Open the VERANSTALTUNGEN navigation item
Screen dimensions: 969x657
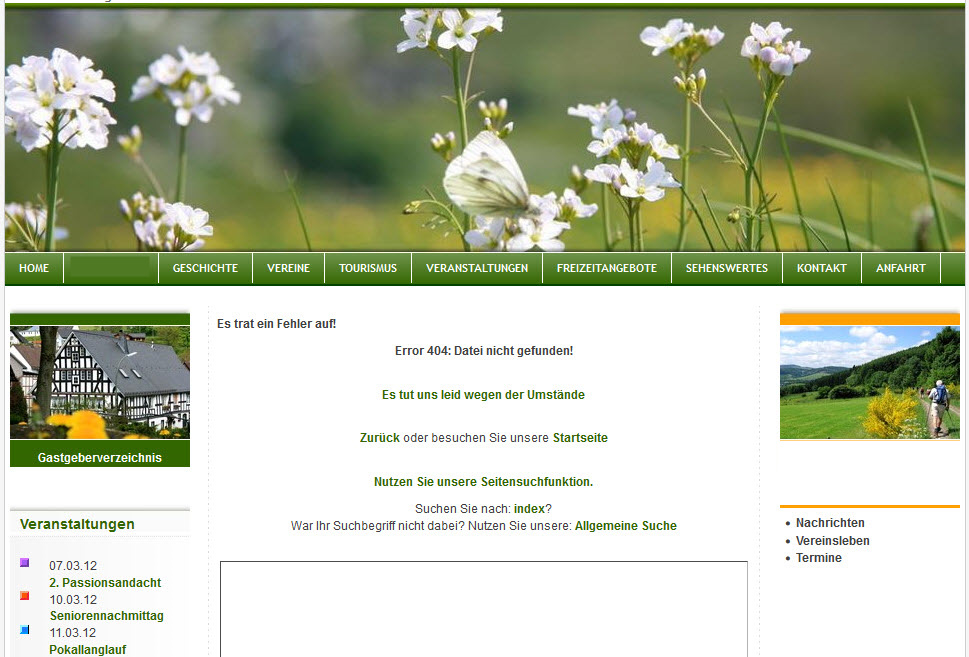pyautogui.click(x=477, y=268)
